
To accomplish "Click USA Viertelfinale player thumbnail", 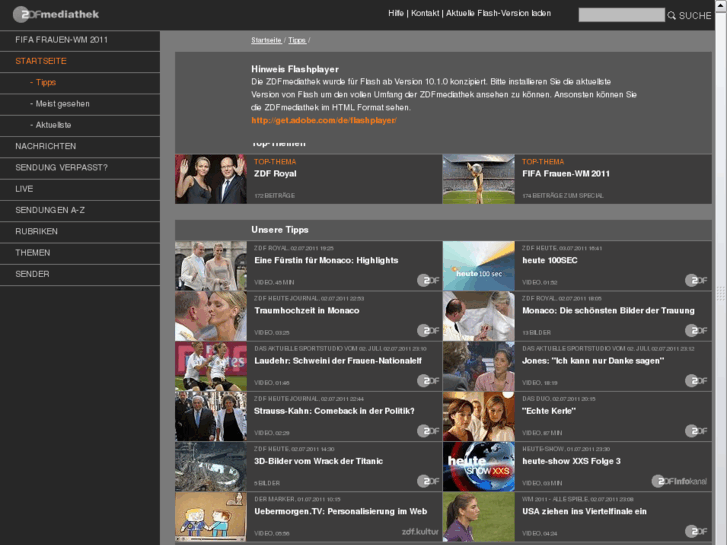I will tap(478, 517).
